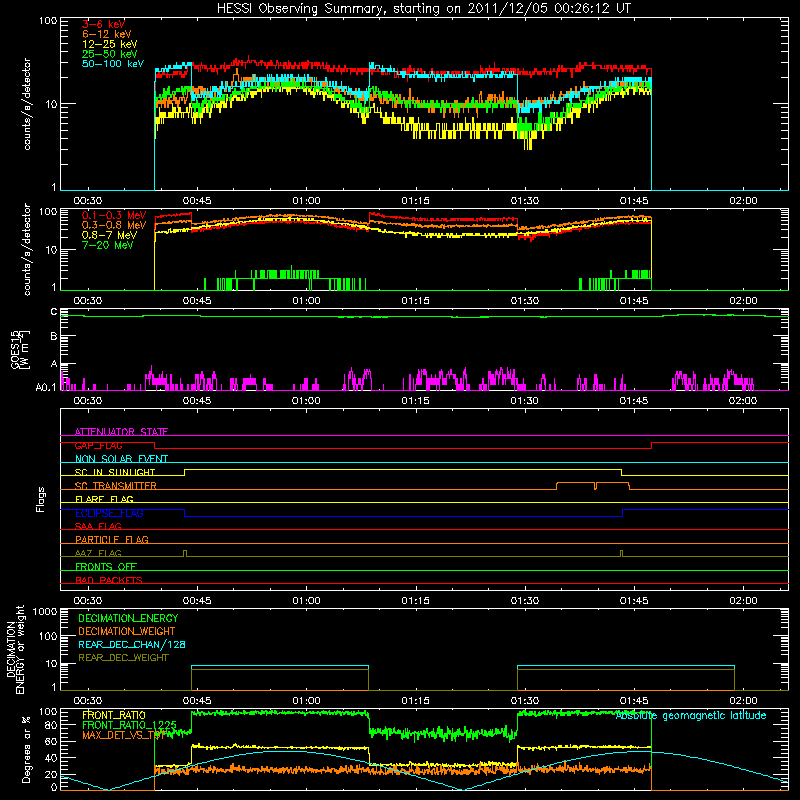Select the GAP_FLAG label
Viewport: 800px width, 800px height.
tap(98, 445)
